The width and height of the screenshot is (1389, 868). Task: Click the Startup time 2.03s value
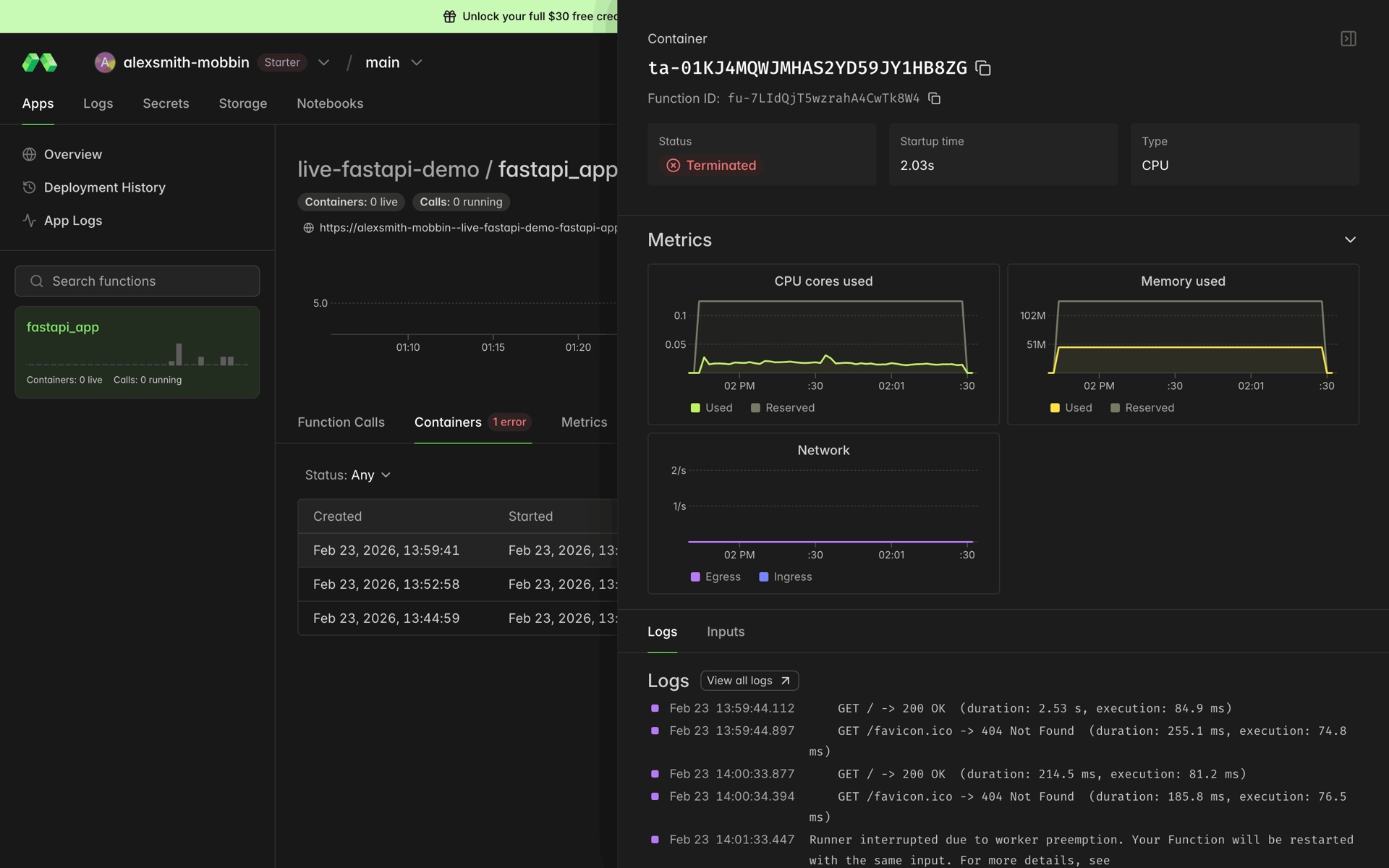coord(917,166)
